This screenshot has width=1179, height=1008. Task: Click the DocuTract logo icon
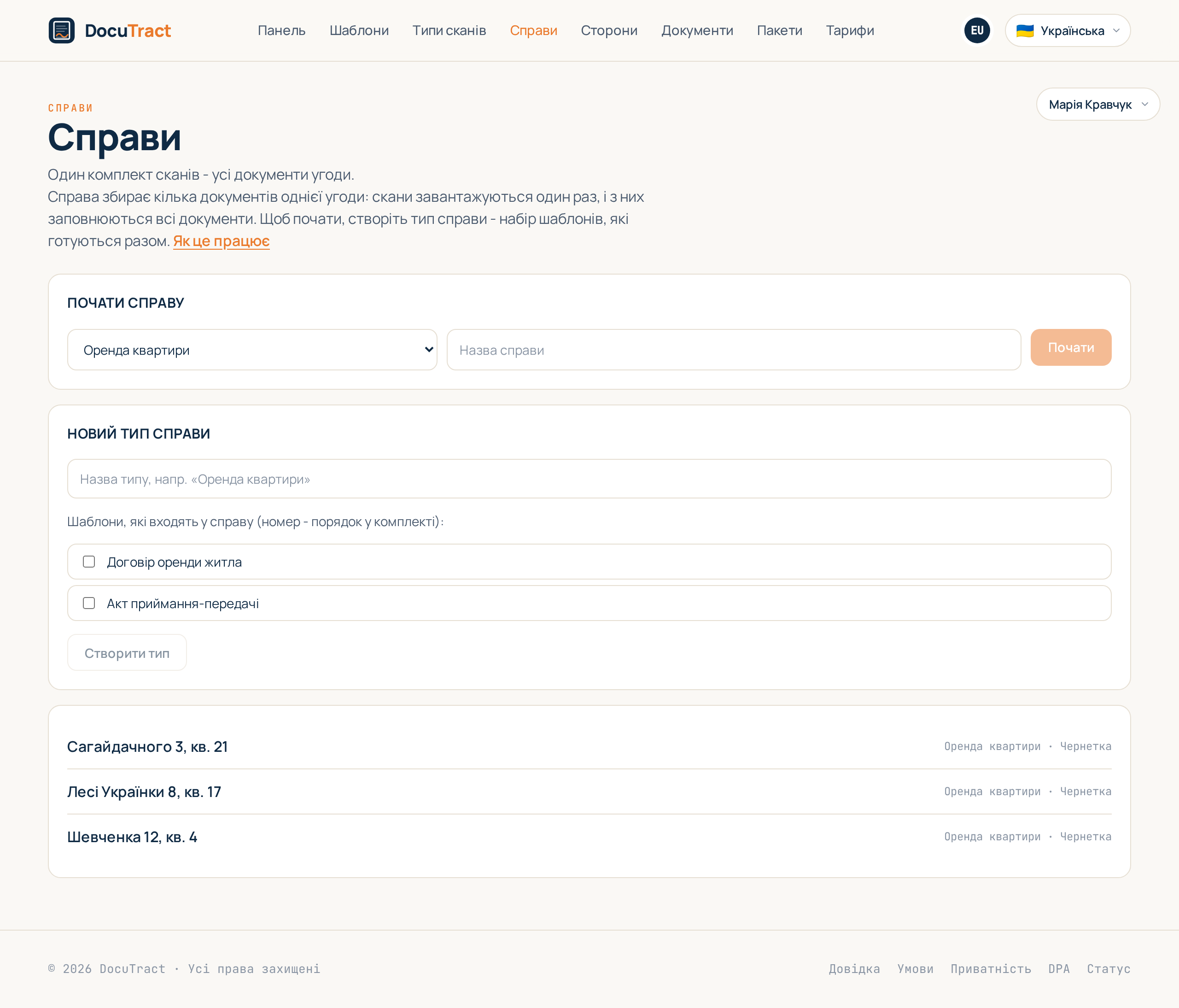click(x=61, y=31)
